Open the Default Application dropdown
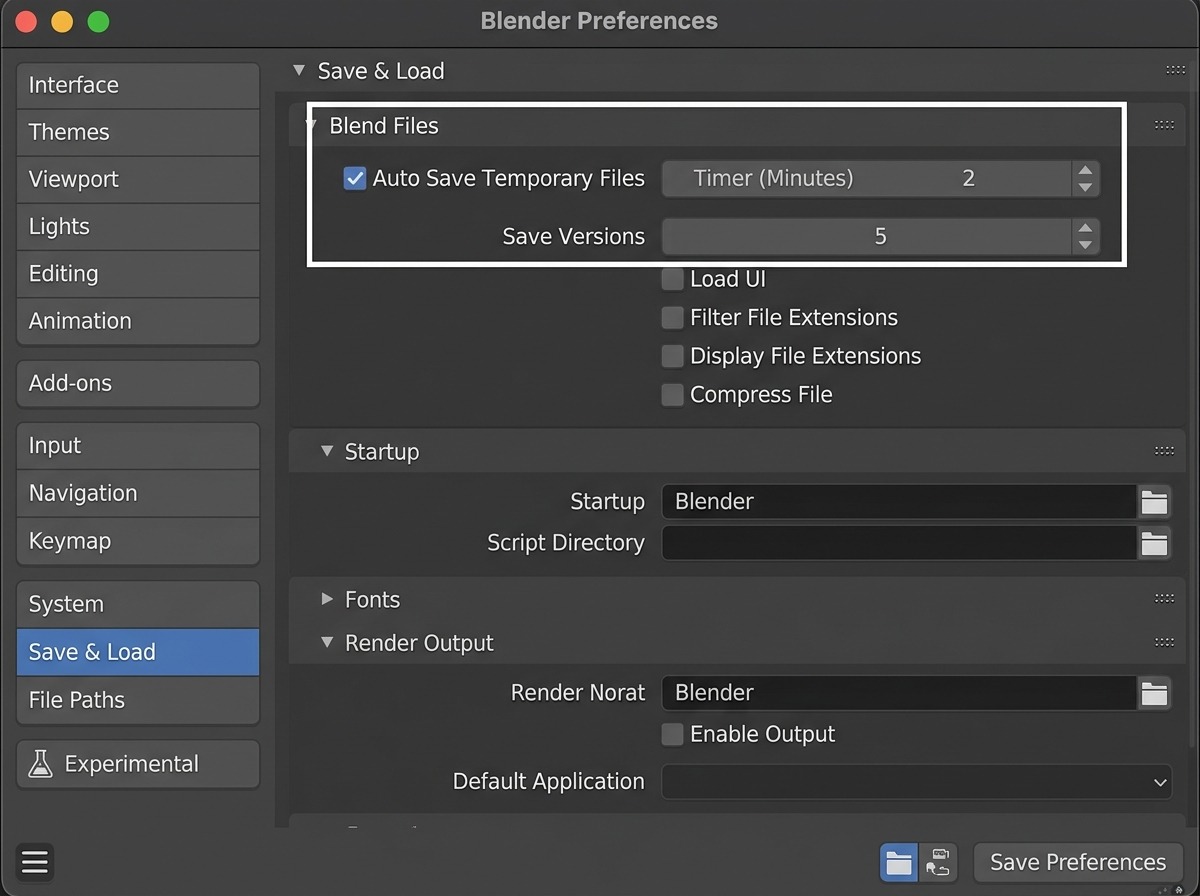 (x=916, y=782)
